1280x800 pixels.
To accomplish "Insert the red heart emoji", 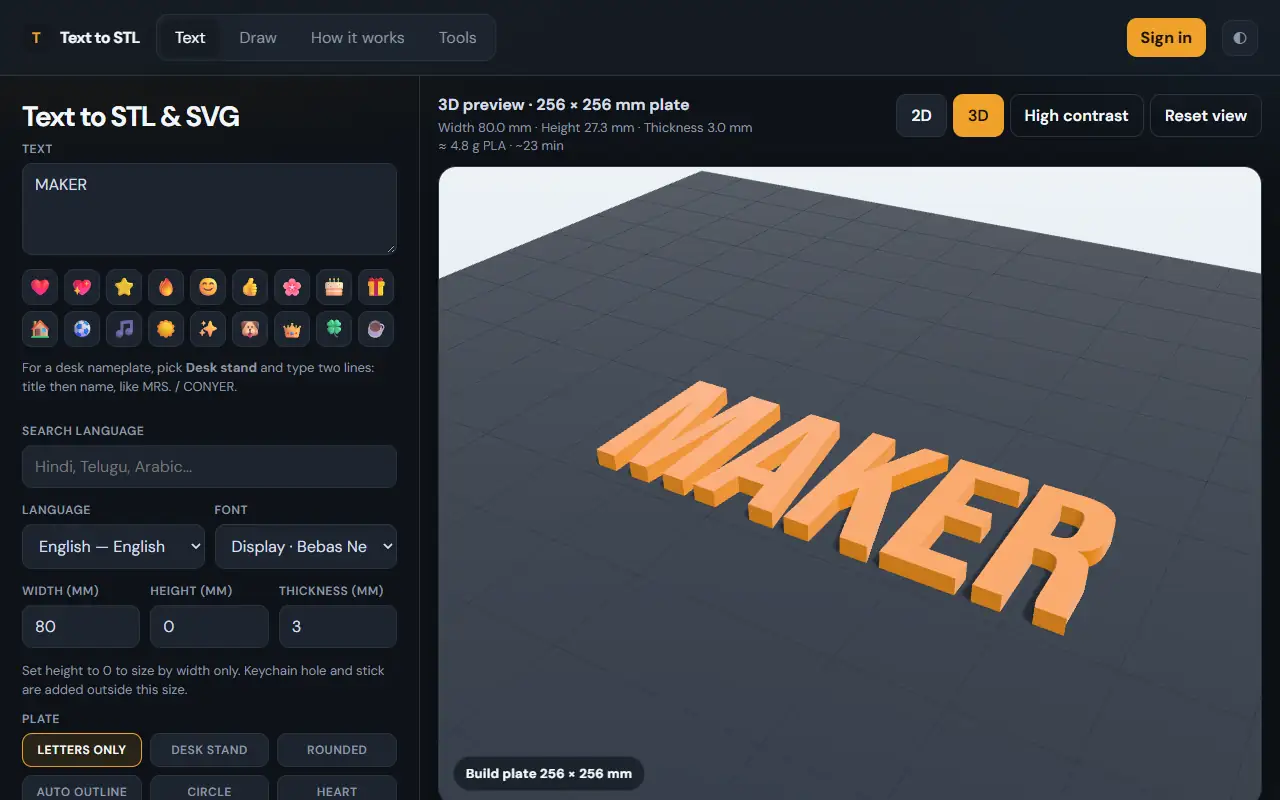I will point(40,287).
